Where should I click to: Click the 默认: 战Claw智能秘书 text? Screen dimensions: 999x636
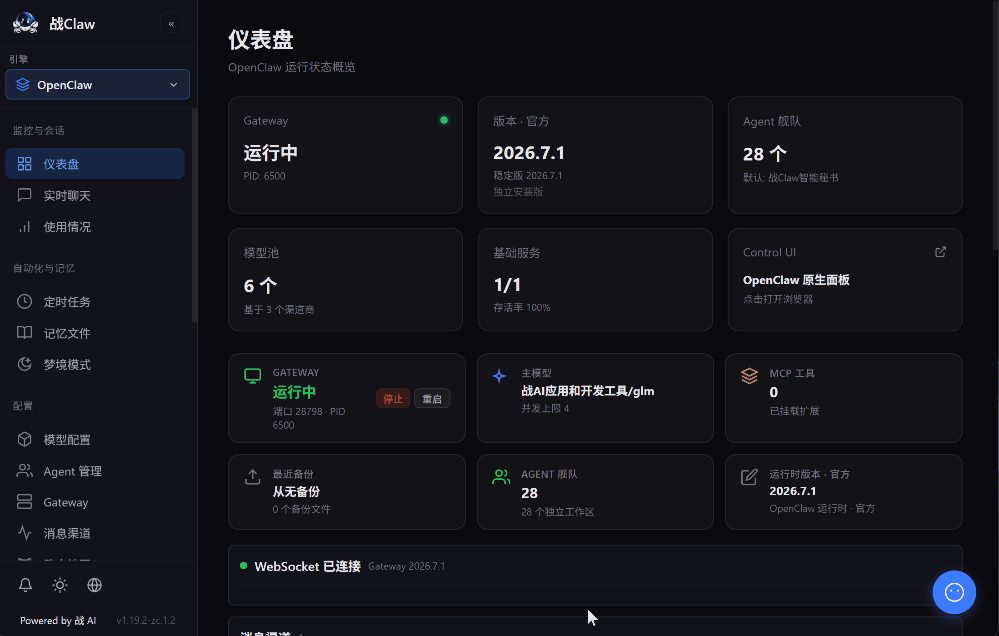pos(791,178)
